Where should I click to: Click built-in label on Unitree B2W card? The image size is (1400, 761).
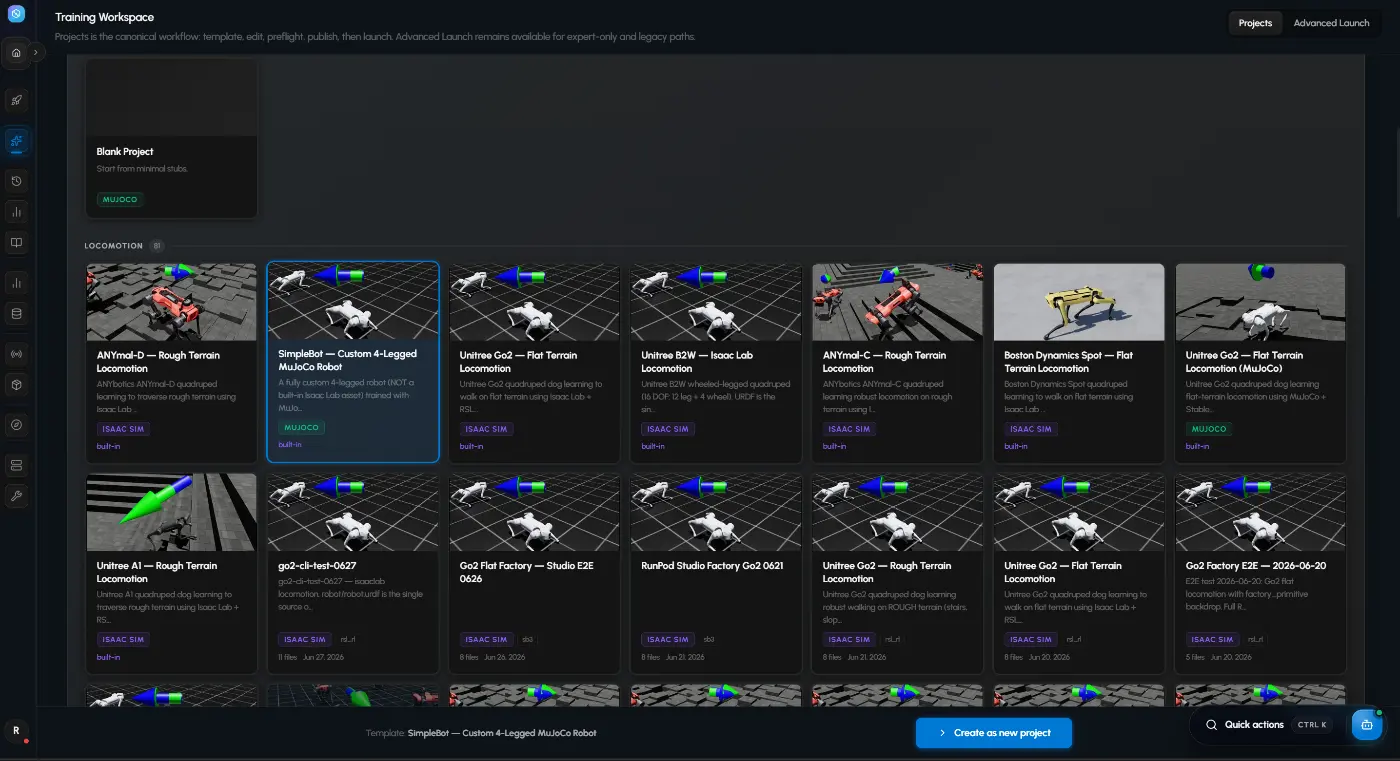click(x=652, y=446)
